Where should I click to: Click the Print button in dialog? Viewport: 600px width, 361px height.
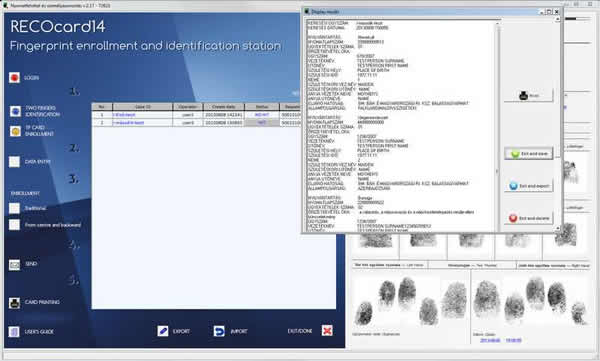point(528,95)
